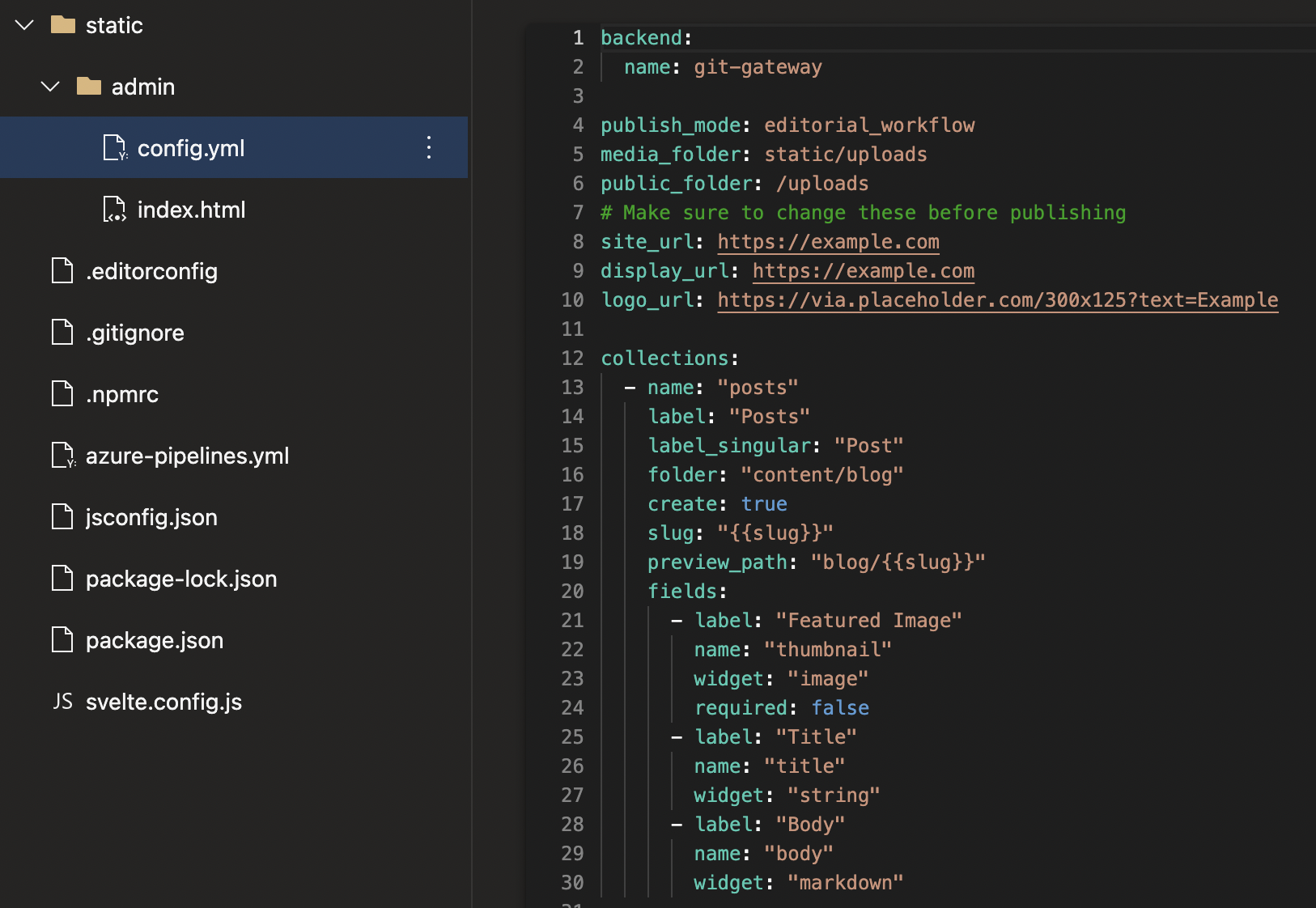Click the admin folder icon

89,87
